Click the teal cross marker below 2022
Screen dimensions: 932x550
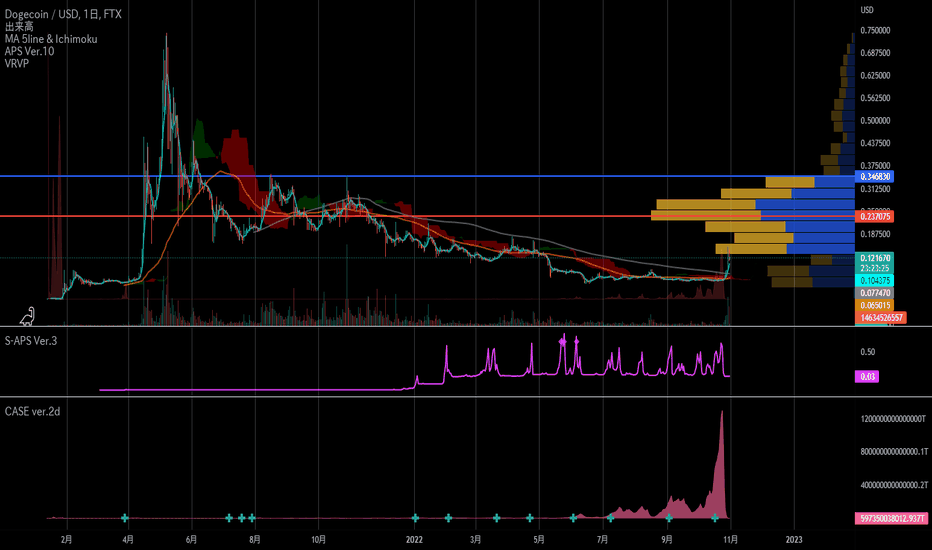click(416, 517)
